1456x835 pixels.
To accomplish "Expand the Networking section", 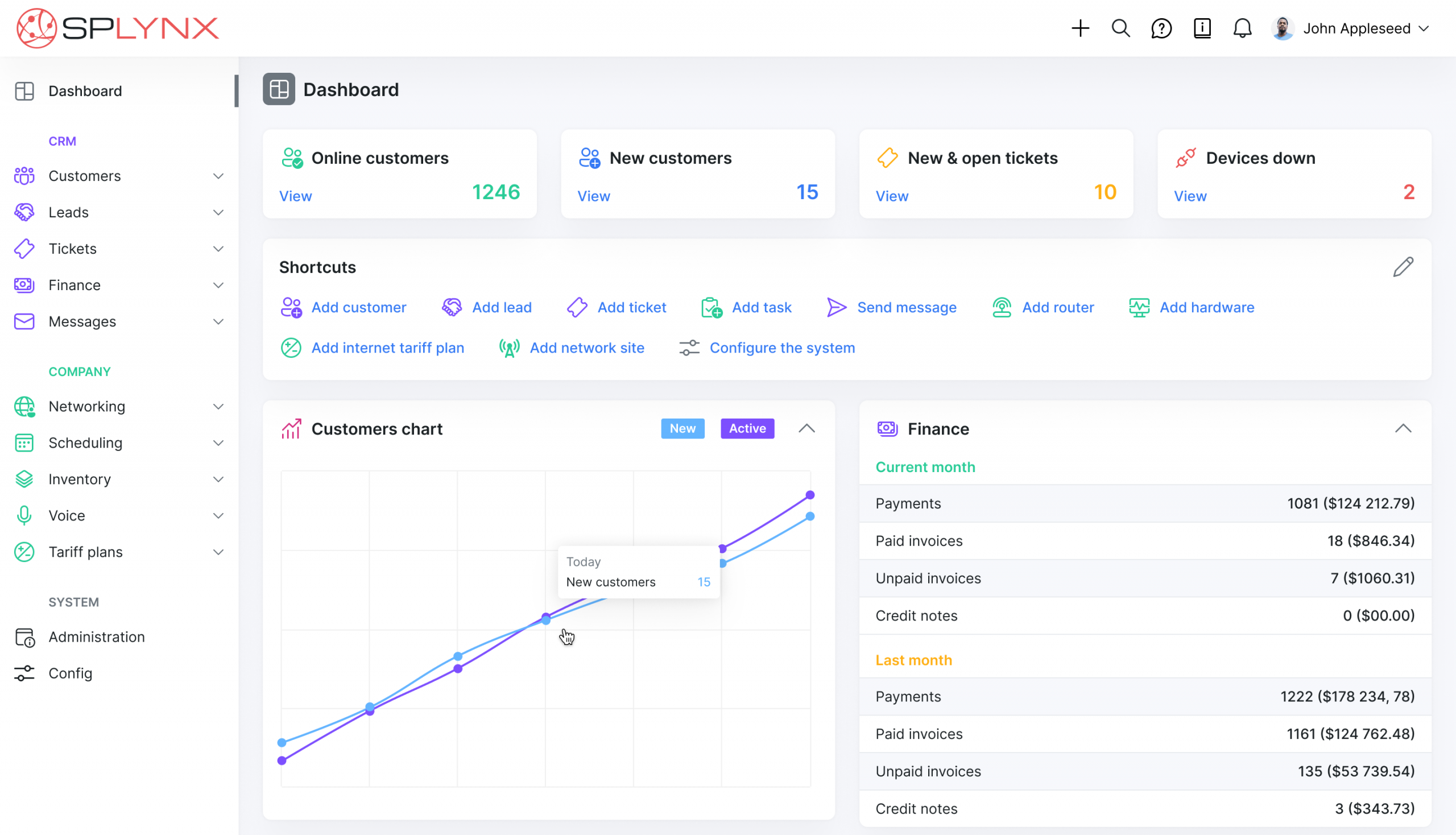I will tap(86, 406).
